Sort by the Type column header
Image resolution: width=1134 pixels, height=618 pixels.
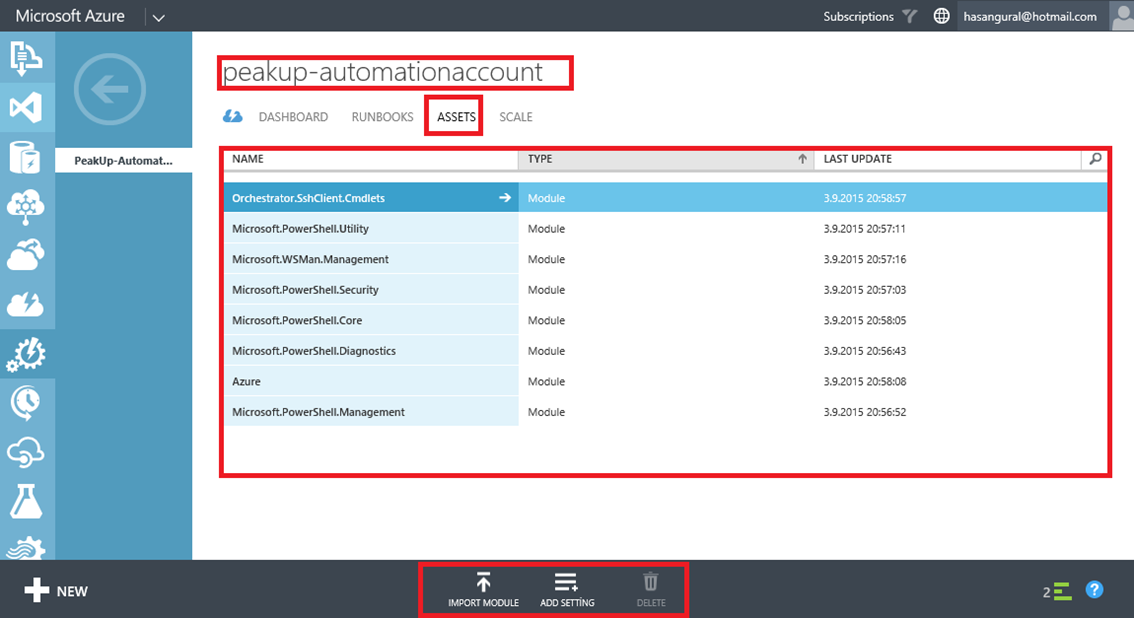point(666,159)
